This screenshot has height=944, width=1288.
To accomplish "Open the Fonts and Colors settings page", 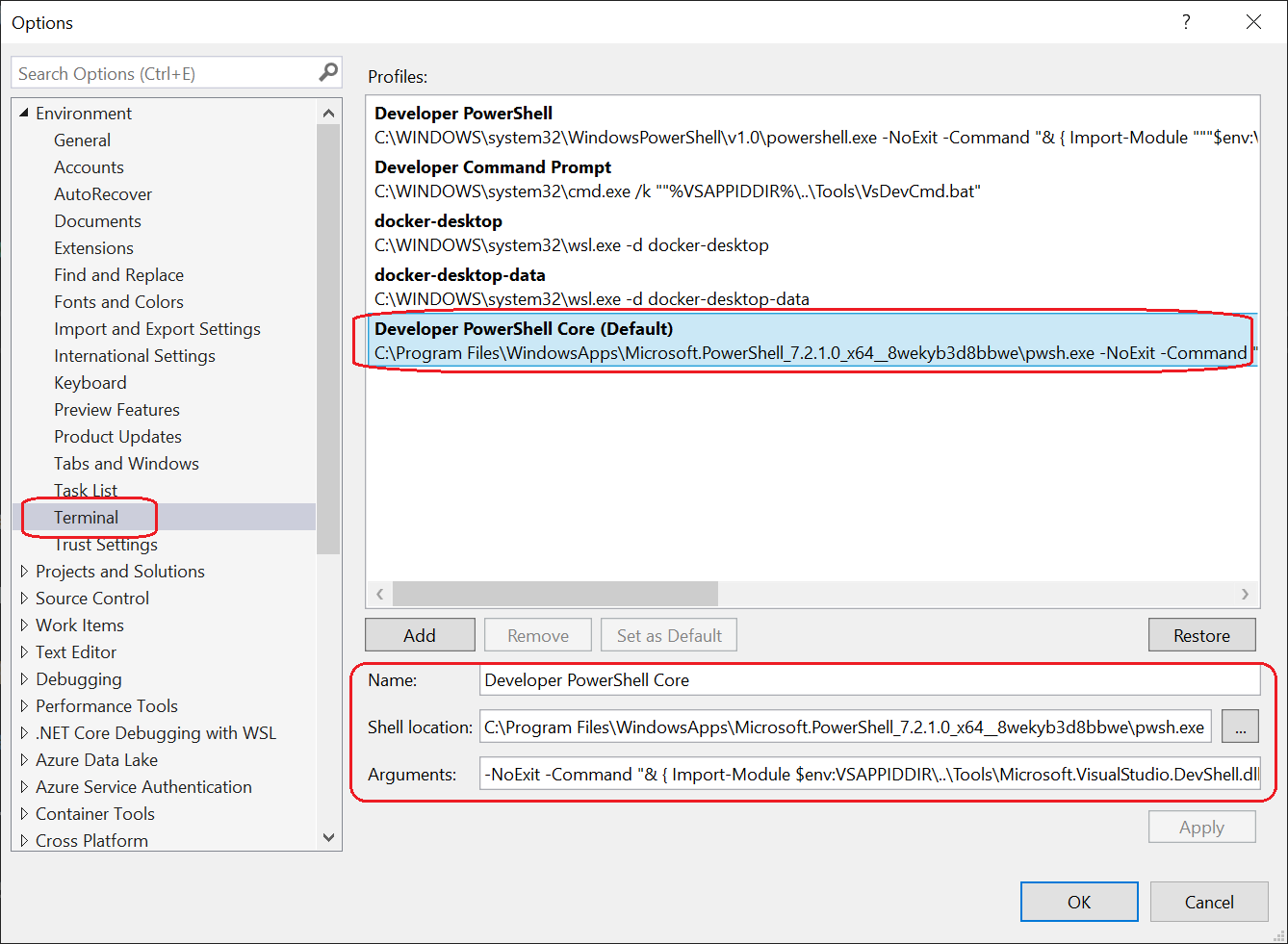I will point(118,301).
